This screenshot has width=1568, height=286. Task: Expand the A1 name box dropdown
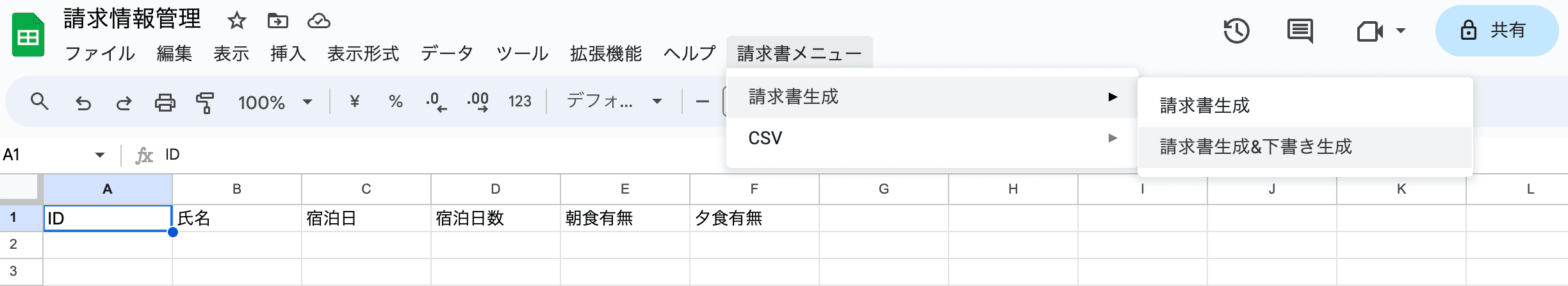click(x=100, y=155)
